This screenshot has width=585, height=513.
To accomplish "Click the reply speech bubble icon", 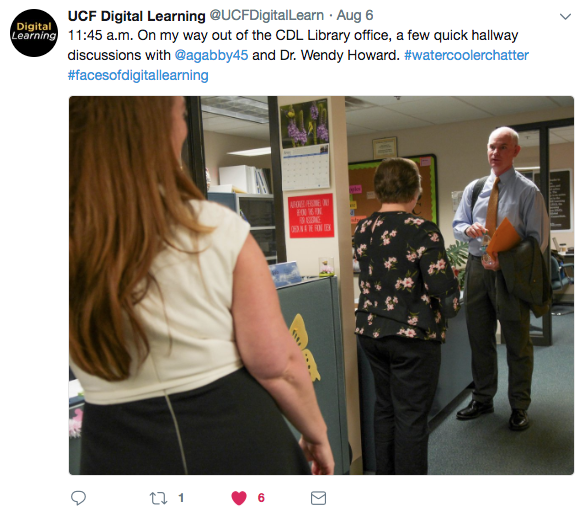I will [x=78, y=498].
